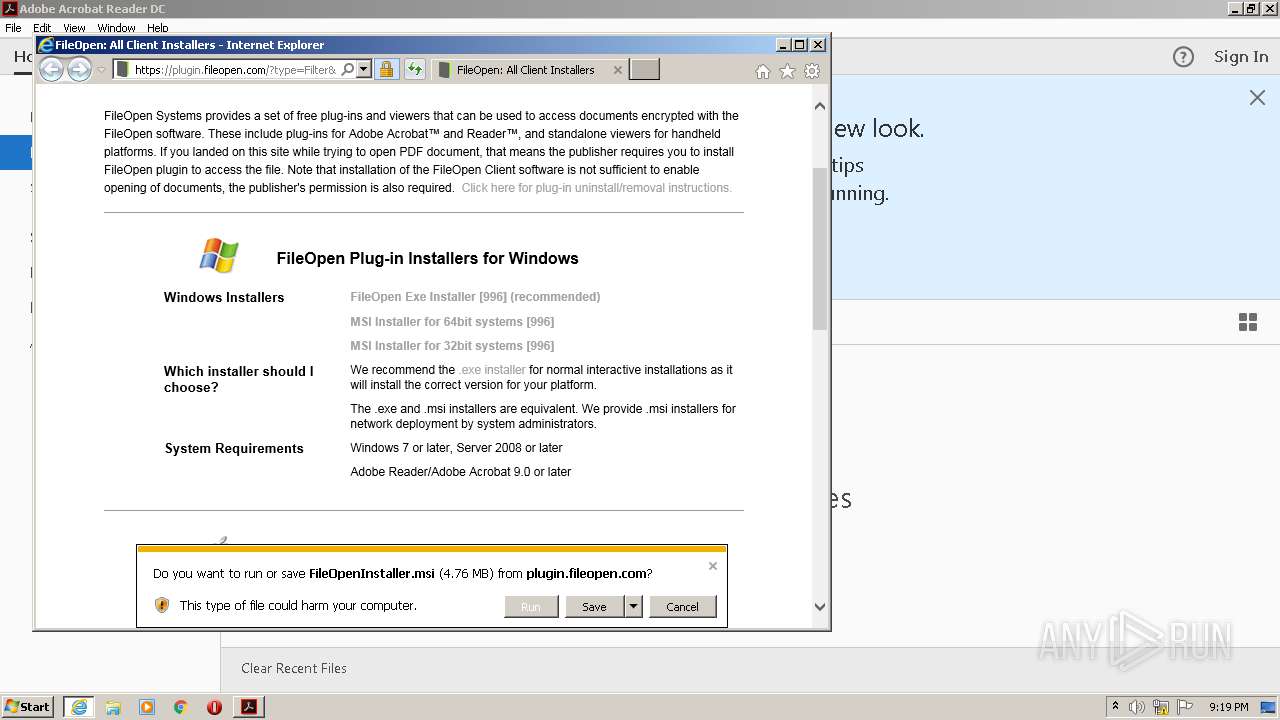Open a new blank tab

pyautogui.click(x=644, y=70)
